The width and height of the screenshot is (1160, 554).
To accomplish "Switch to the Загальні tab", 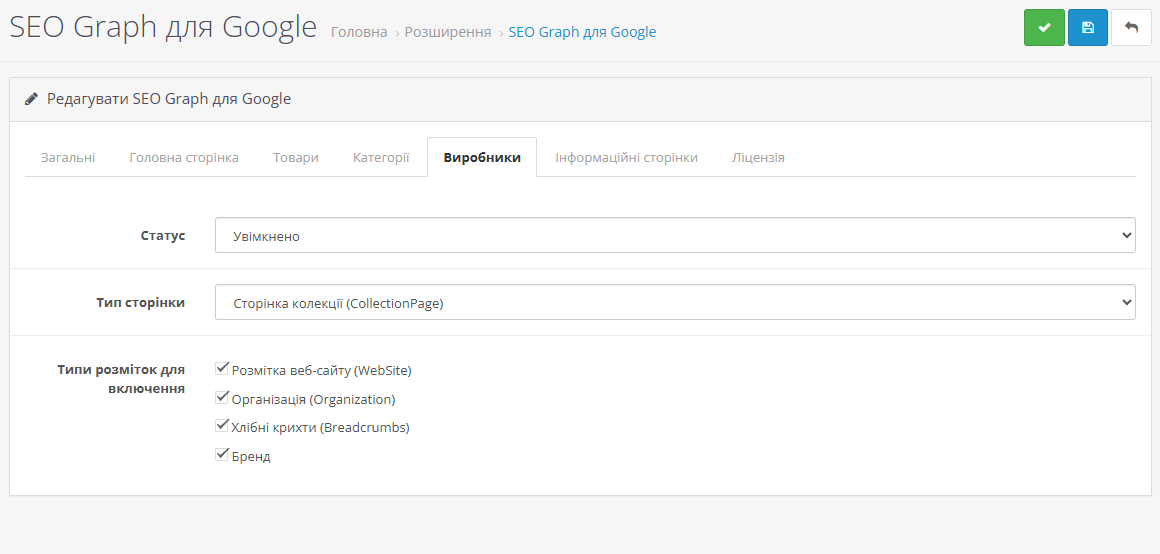I will click(68, 158).
